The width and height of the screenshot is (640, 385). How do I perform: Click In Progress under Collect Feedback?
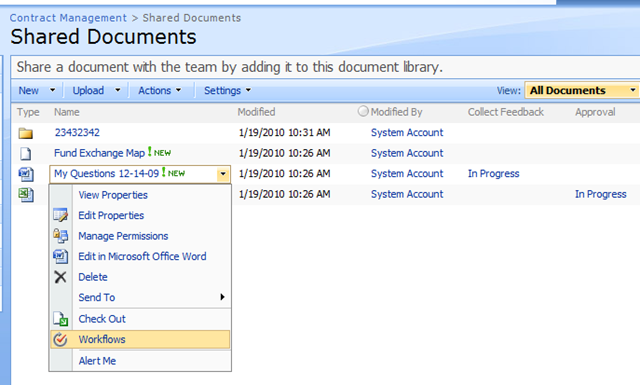(493, 174)
